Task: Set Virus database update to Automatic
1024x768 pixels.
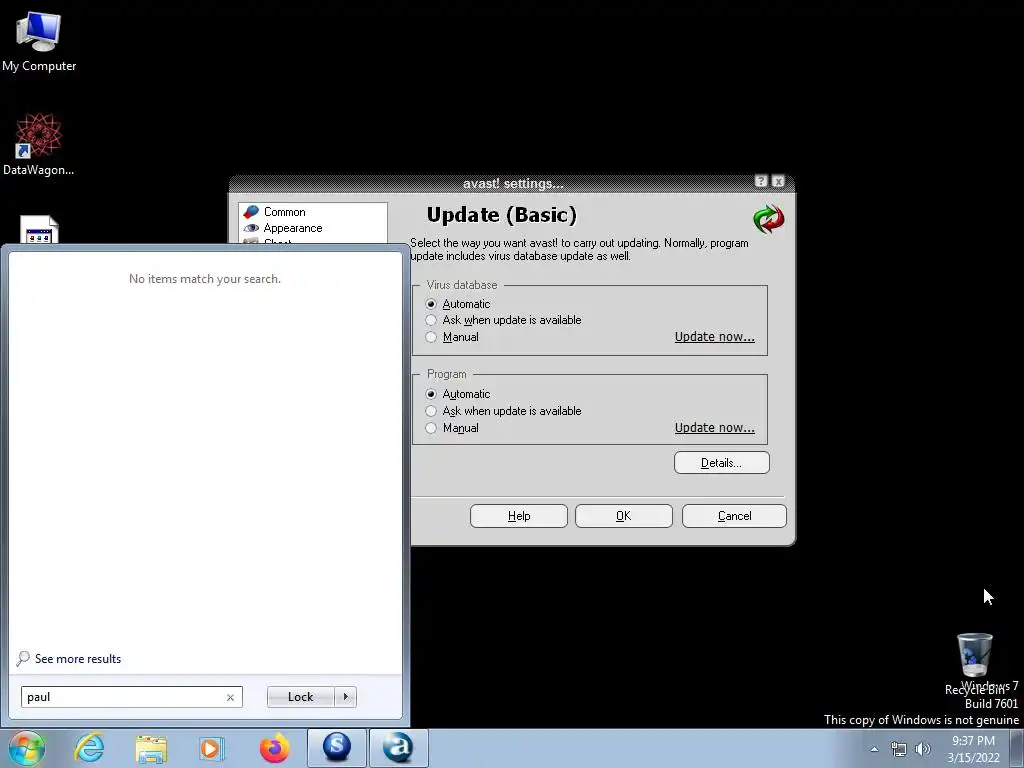Action: (458, 304)
